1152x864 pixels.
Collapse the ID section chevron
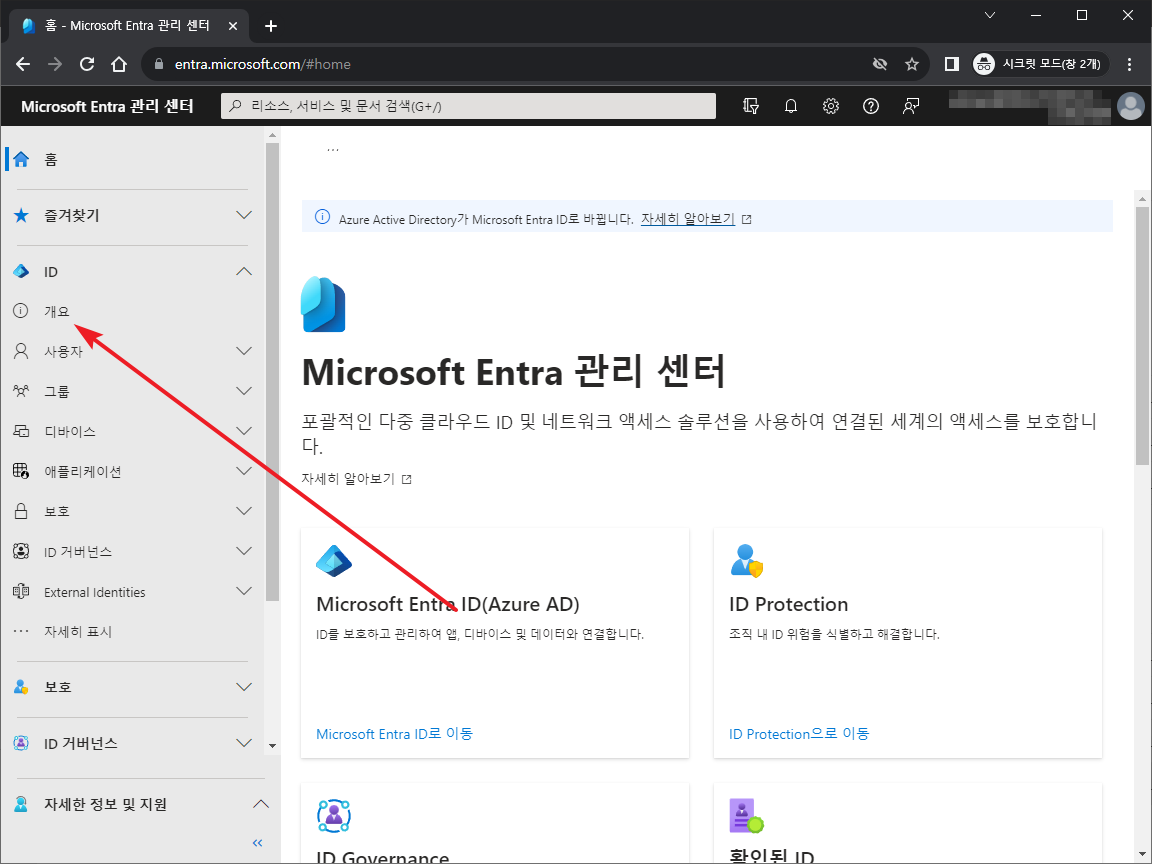click(244, 272)
